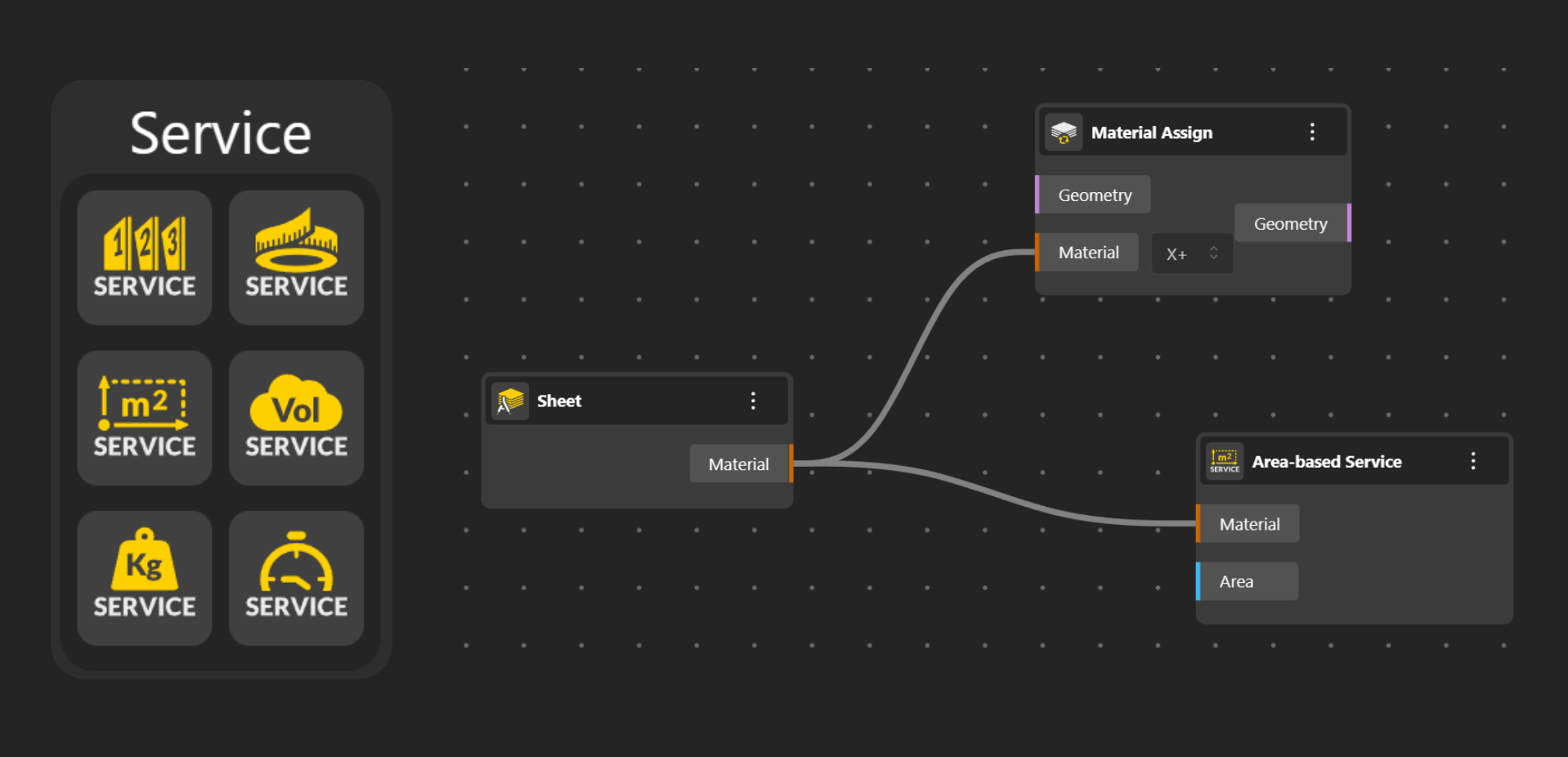The height and width of the screenshot is (757, 1568).
Task: Click the Area input port
Action: coord(1199,581)
